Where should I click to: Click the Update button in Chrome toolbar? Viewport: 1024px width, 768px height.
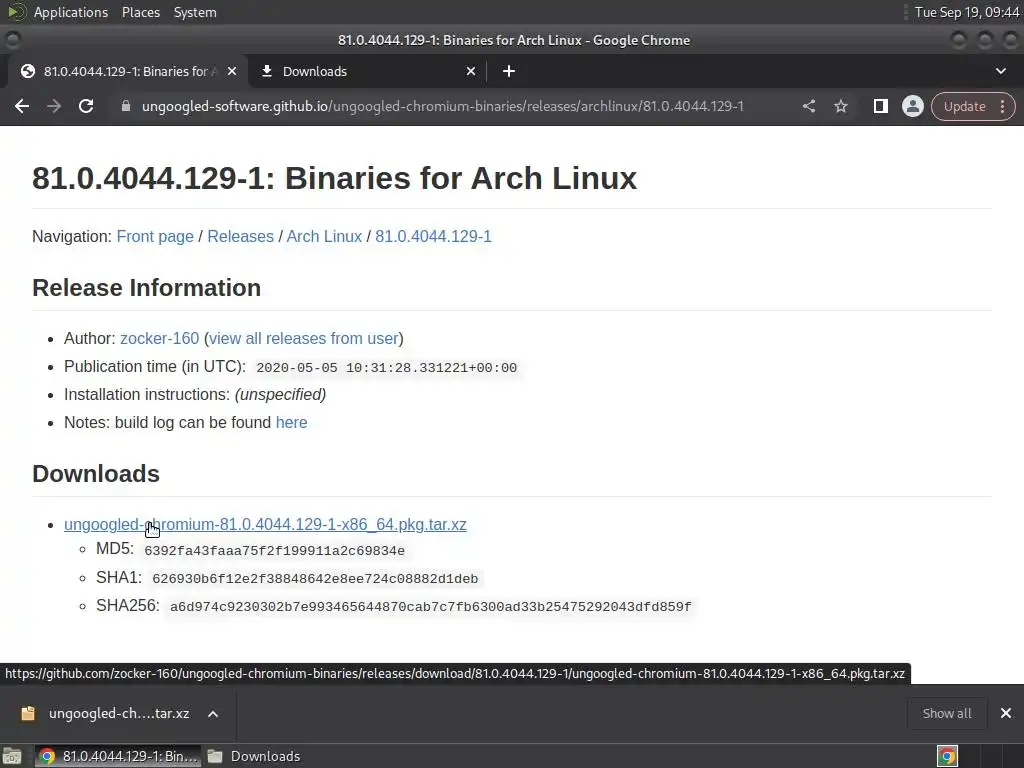coord(964,106)
